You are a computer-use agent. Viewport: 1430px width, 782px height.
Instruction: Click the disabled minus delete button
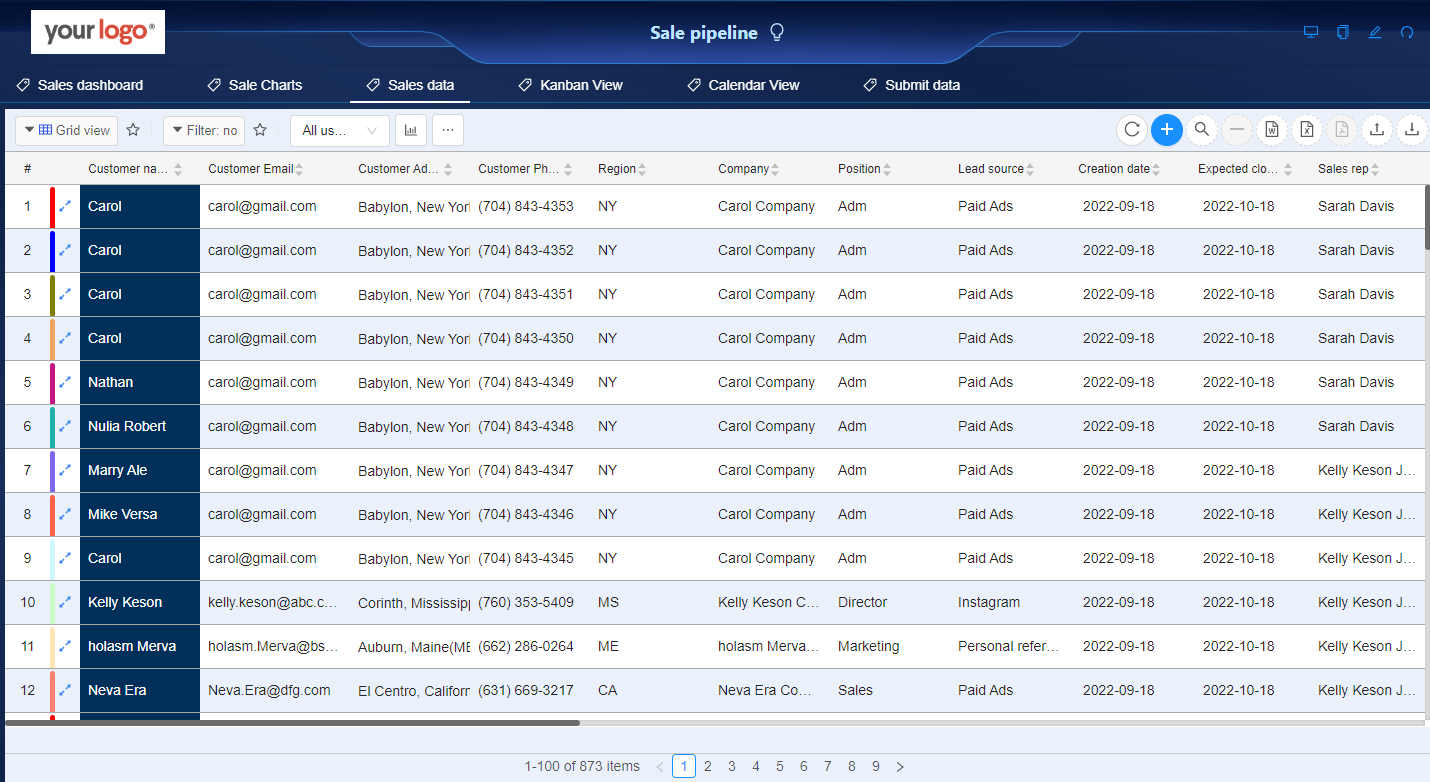(1237, 129)
